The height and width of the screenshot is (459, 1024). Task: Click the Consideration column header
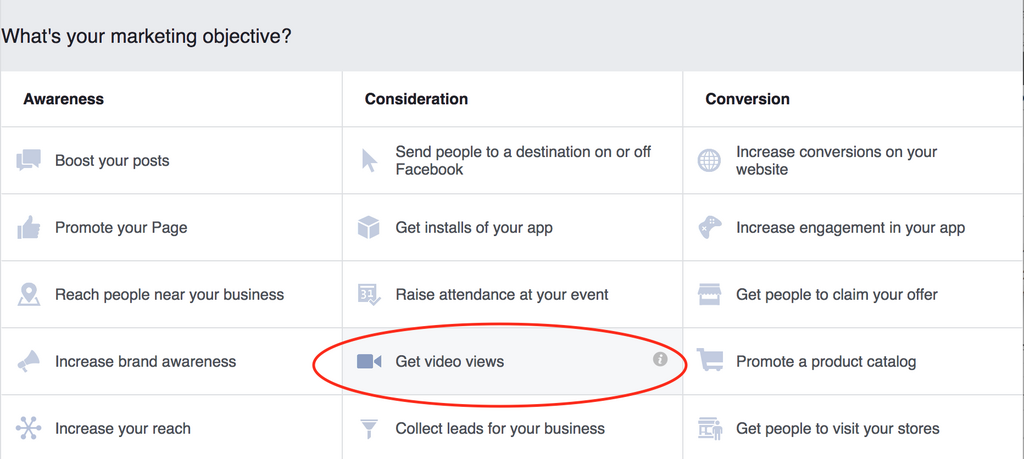416,99
